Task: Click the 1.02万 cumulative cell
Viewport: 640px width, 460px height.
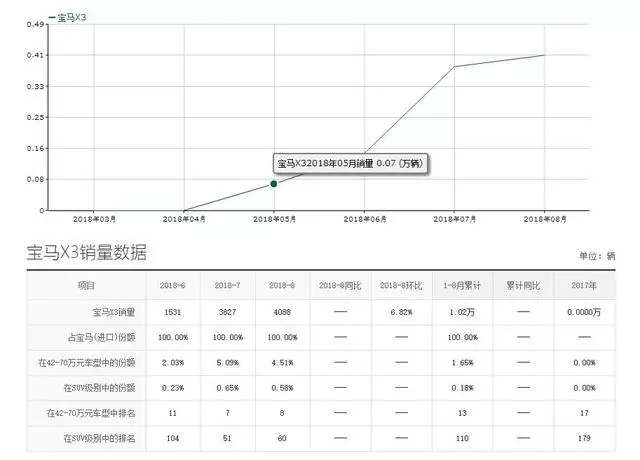Action: [462, 312]
